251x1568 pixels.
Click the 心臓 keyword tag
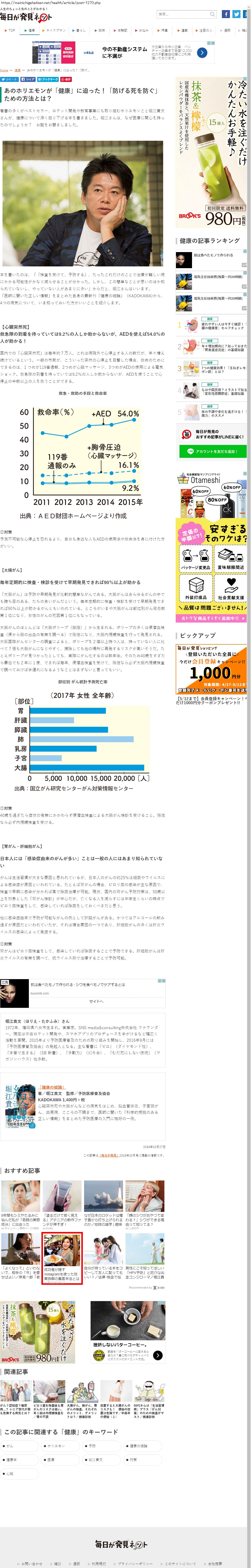[x=19, y=1474]
